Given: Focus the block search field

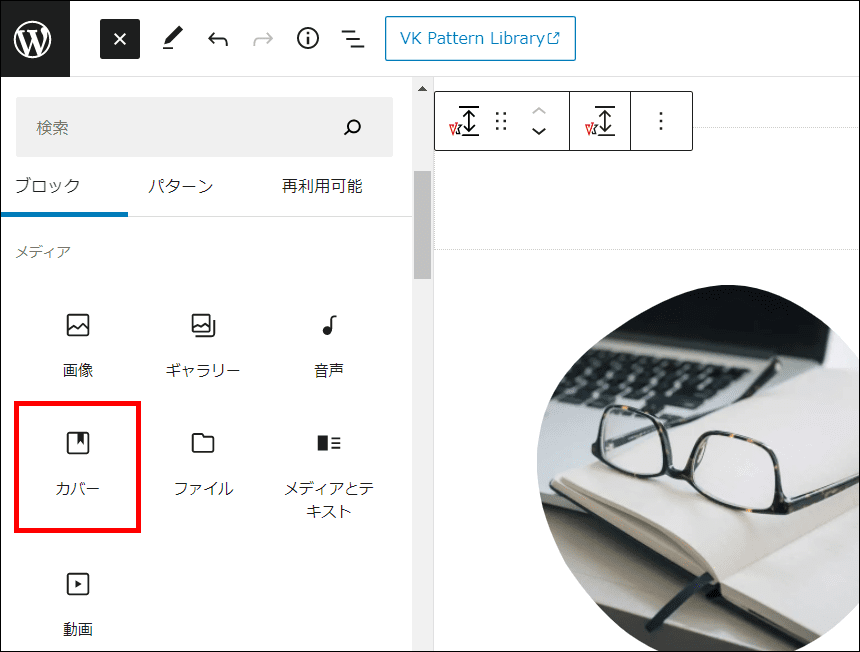Looking at the screenshot, I should 204,127.
